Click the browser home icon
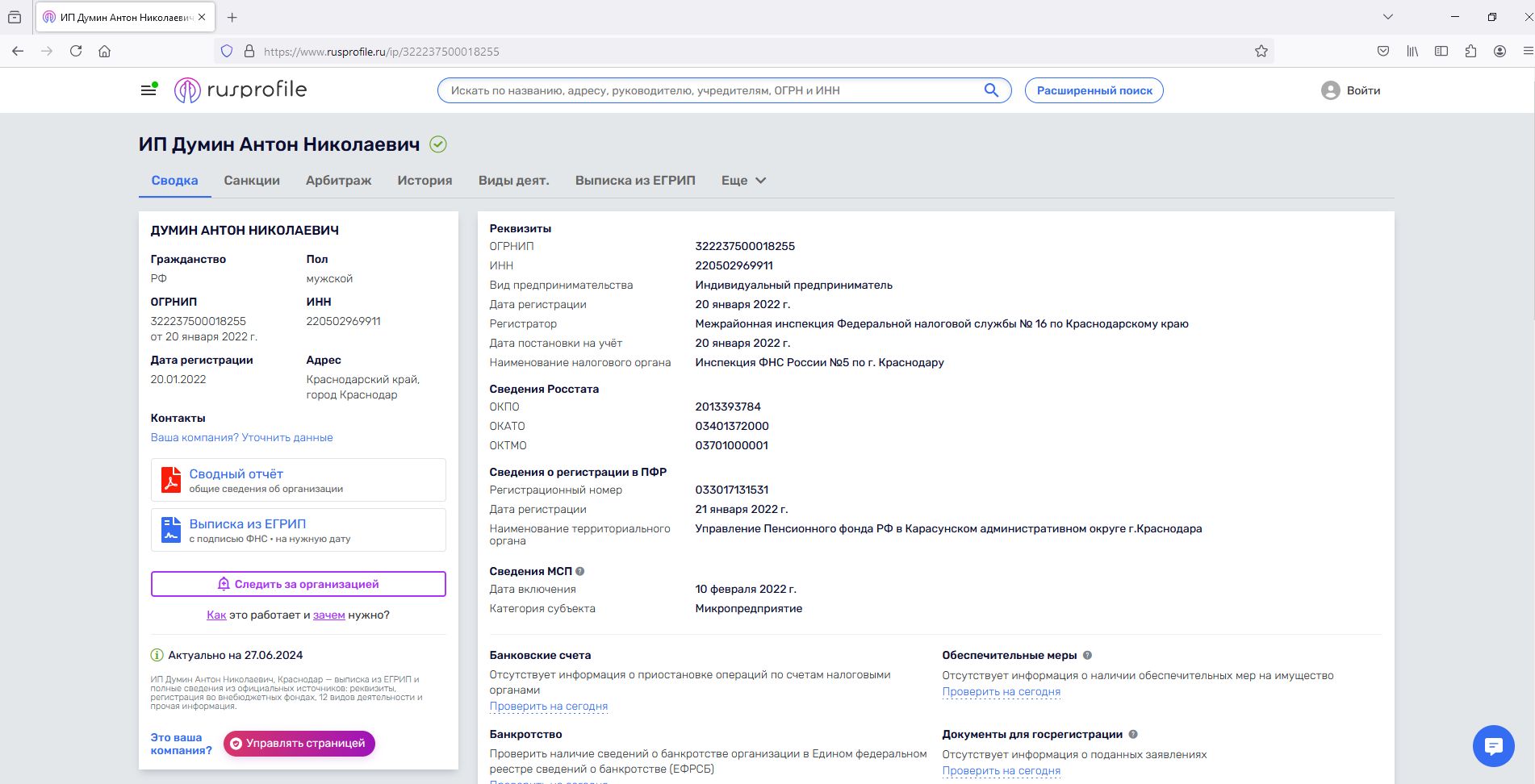The height and width of the screenshot is (784, 1535). (105, 51)
